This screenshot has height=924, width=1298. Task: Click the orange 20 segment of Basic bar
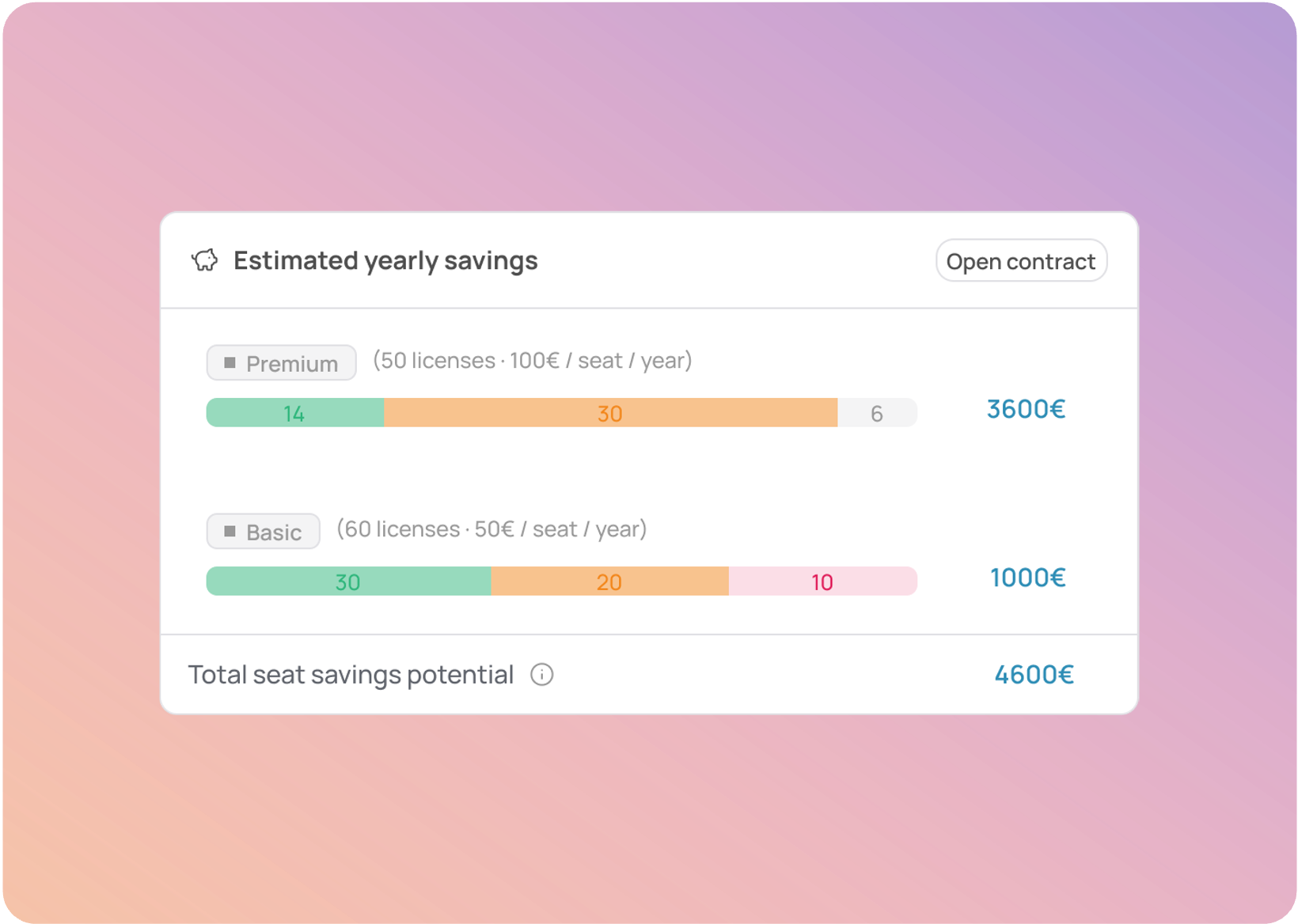(609, 581)
